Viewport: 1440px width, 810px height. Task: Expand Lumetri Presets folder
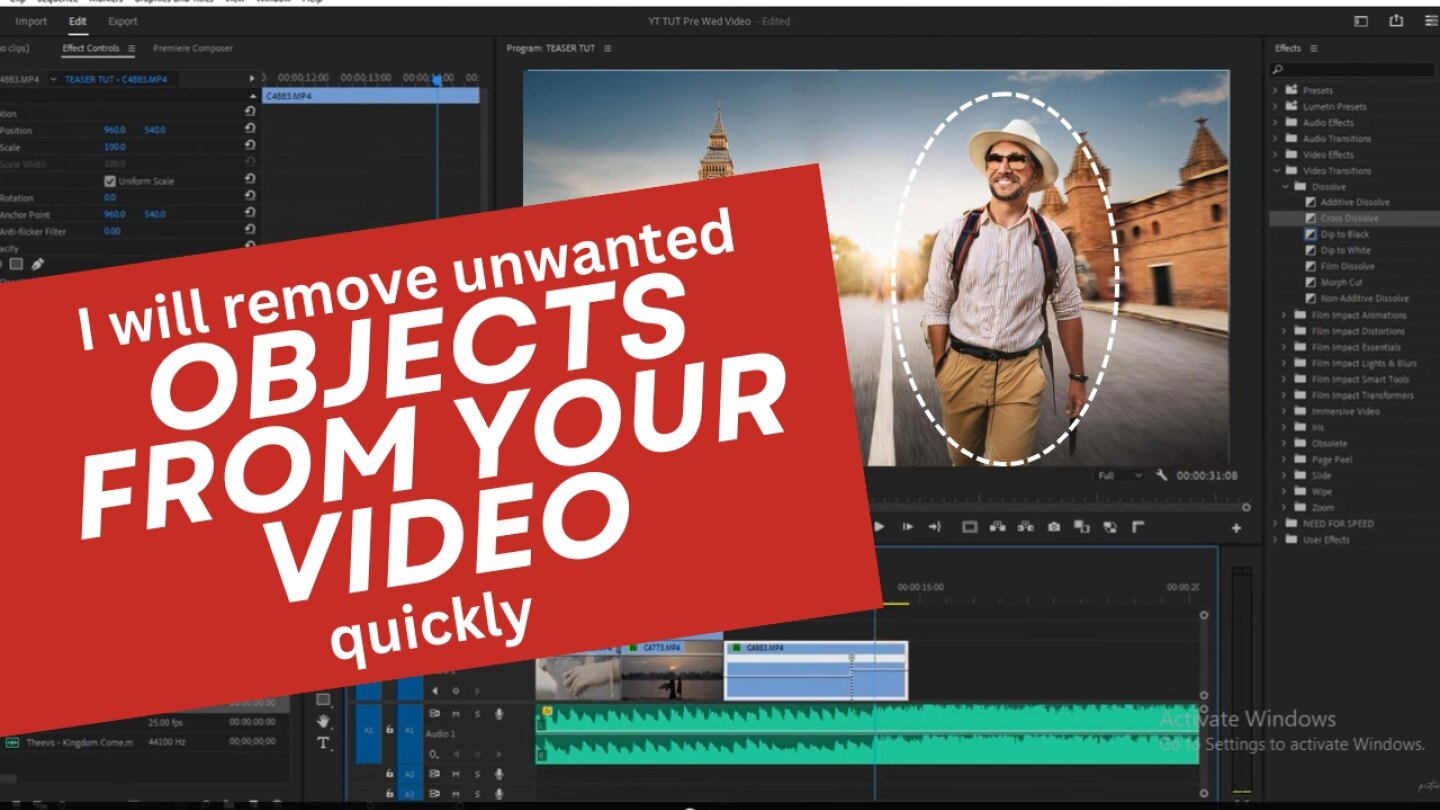pyautogui.click(x=1276, y=106)
